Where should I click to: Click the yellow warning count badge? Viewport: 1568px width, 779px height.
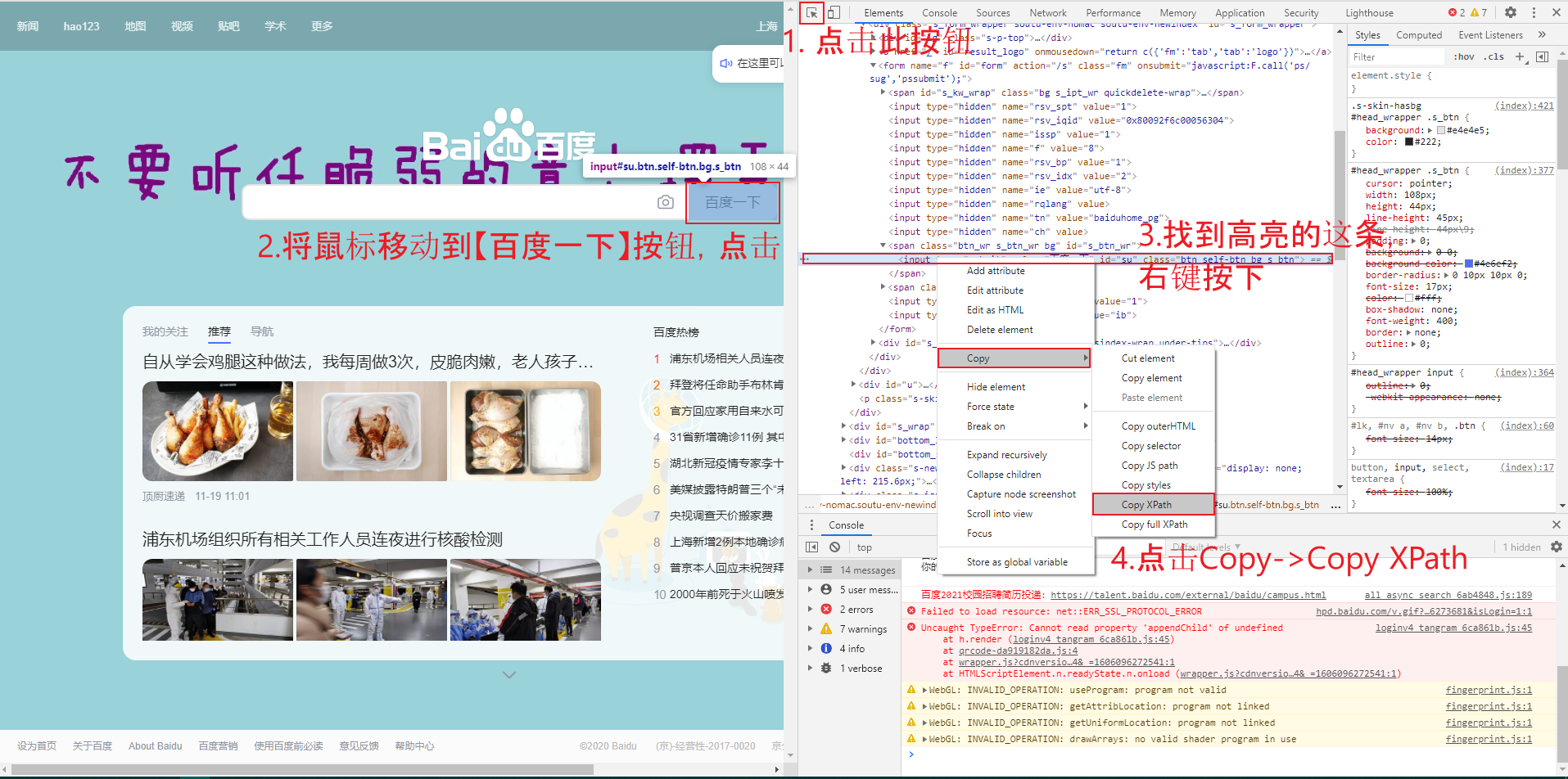(1479, 12)
